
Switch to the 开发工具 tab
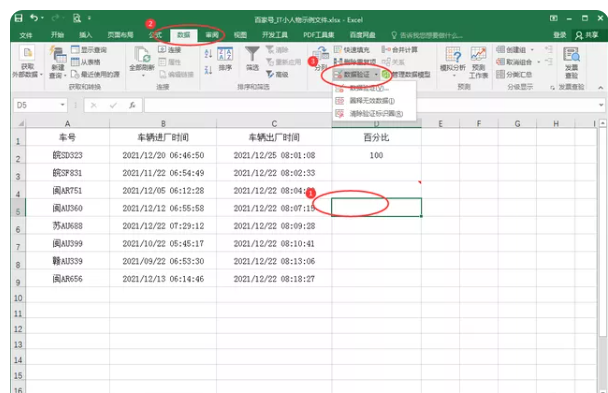[x=275, y=35]
